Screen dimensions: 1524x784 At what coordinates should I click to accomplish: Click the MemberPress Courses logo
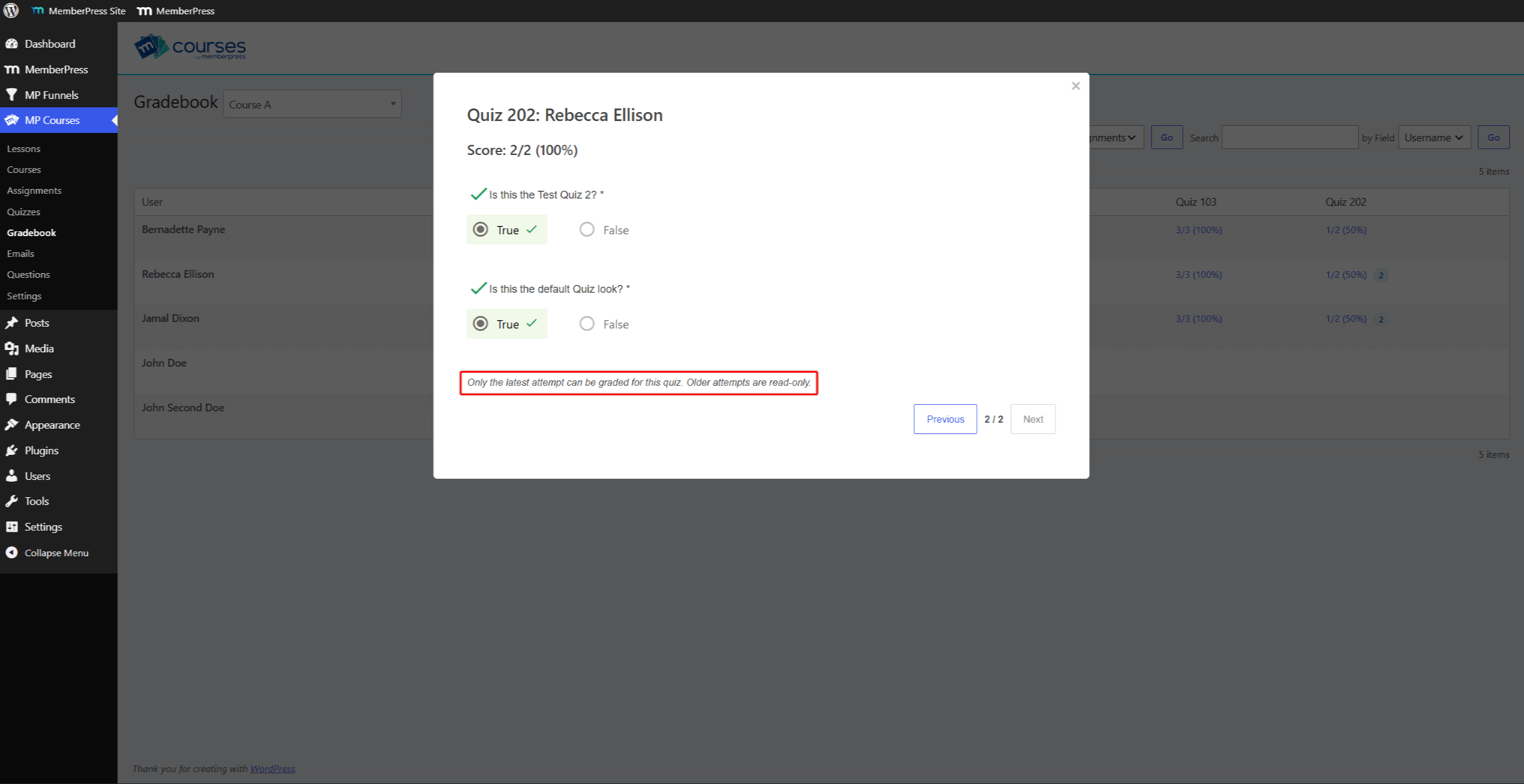coord(190,47)
